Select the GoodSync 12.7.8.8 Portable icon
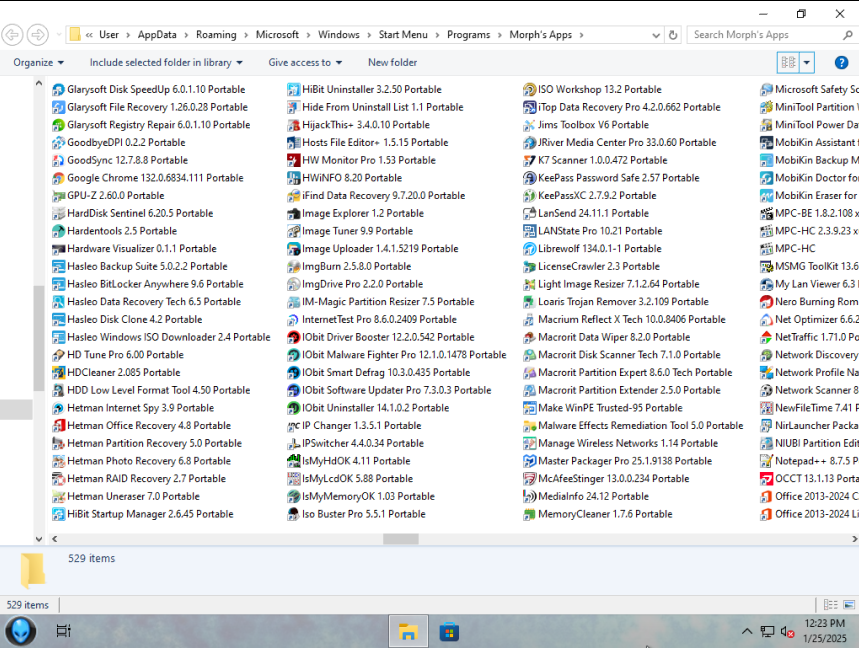 tap(58, 160)
